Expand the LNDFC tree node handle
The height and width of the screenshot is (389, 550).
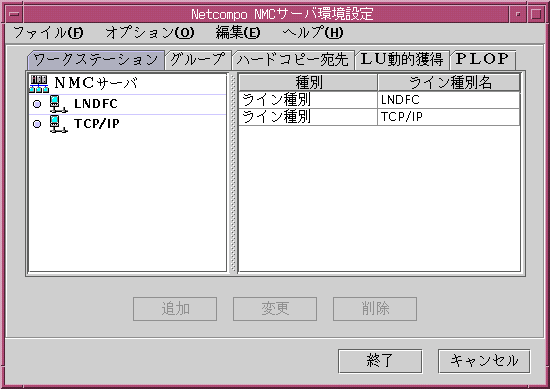(x=37, y=104)
